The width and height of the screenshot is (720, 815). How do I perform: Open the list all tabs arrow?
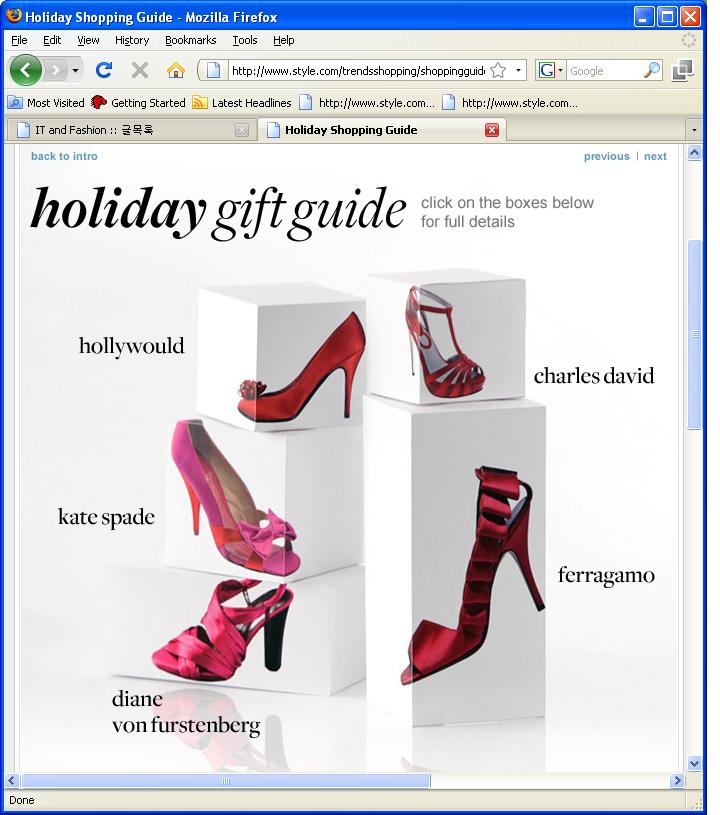(x=694, y=130)
